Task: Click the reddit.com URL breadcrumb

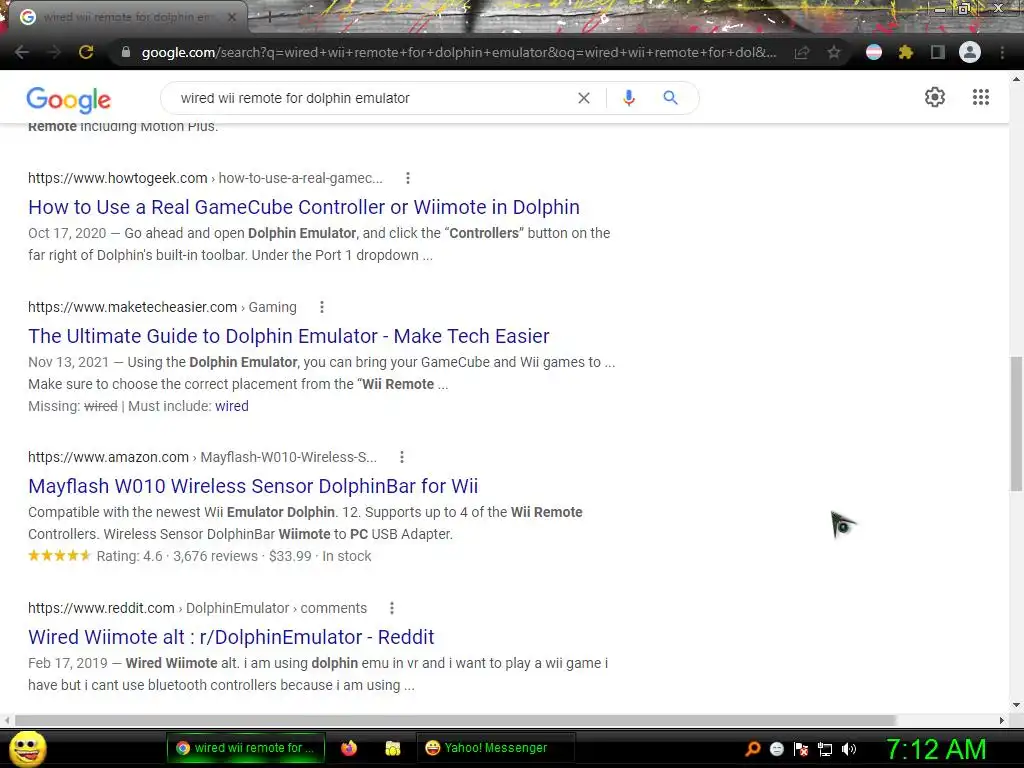Action: tap(197, 608)
